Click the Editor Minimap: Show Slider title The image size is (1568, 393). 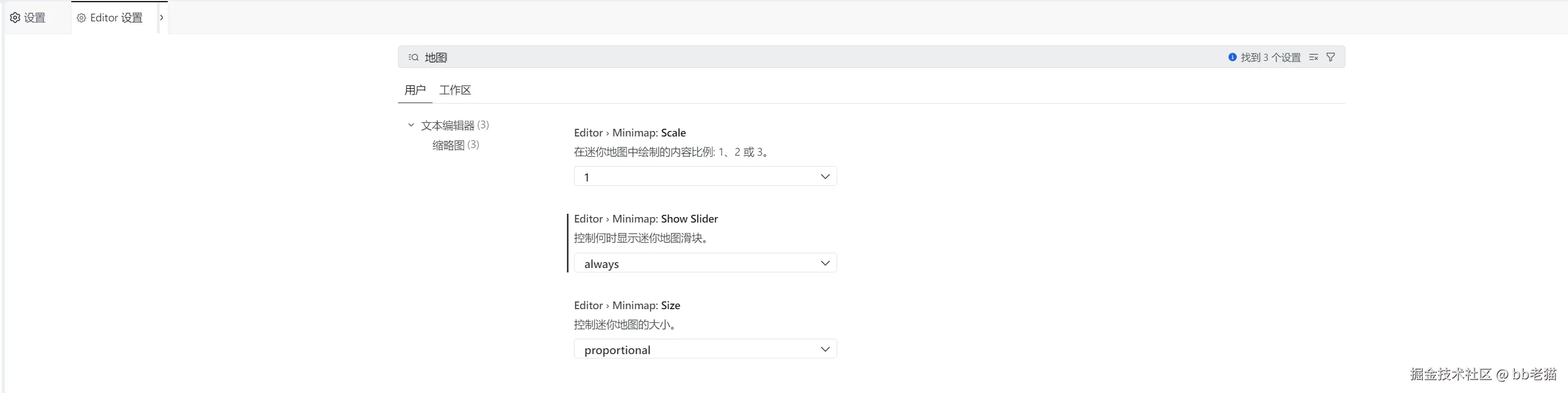tap(645, 219)
